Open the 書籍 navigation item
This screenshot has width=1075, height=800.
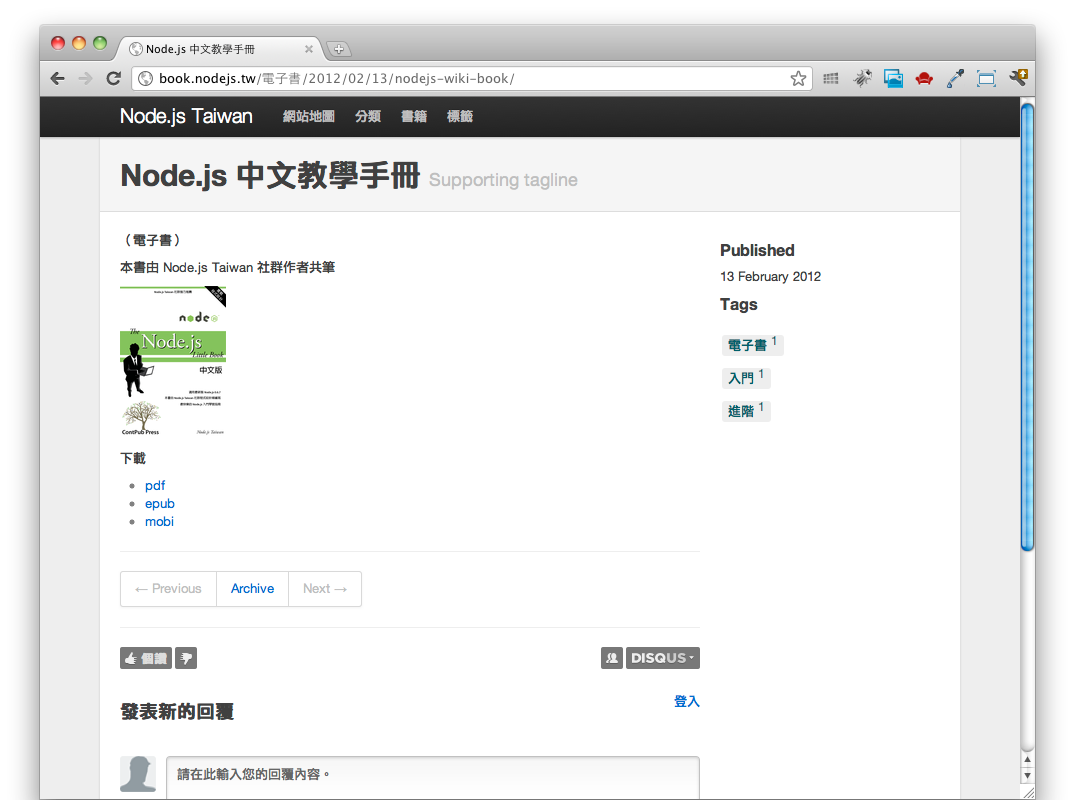coord(413,117)
